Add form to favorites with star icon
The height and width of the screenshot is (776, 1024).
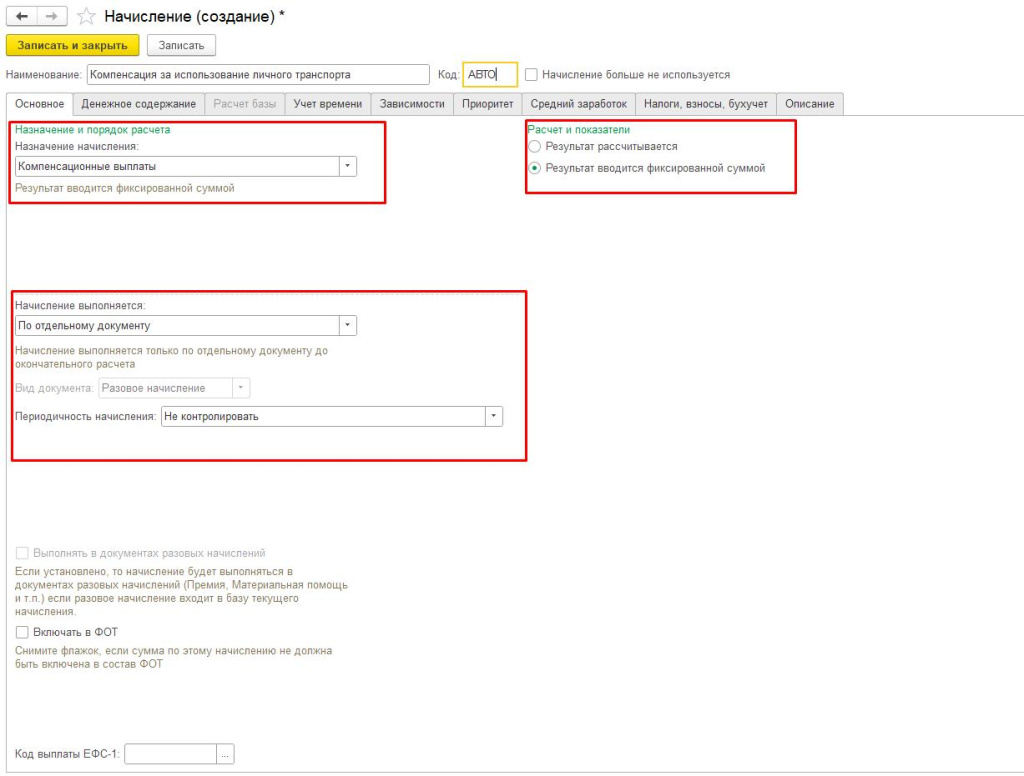coord(87,17)
